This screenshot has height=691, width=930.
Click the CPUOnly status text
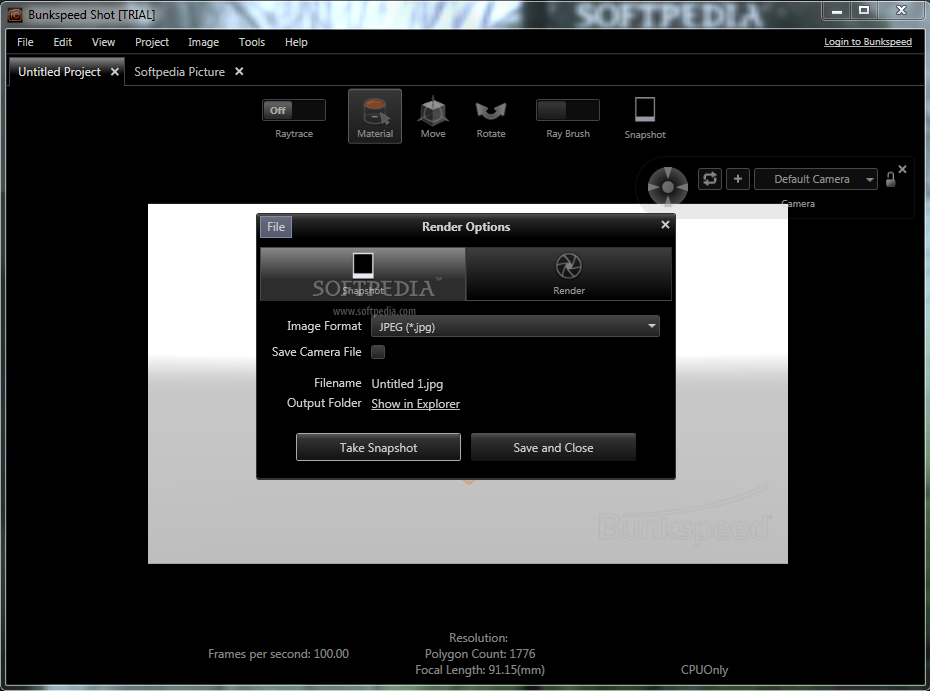(x=704, y=670)
